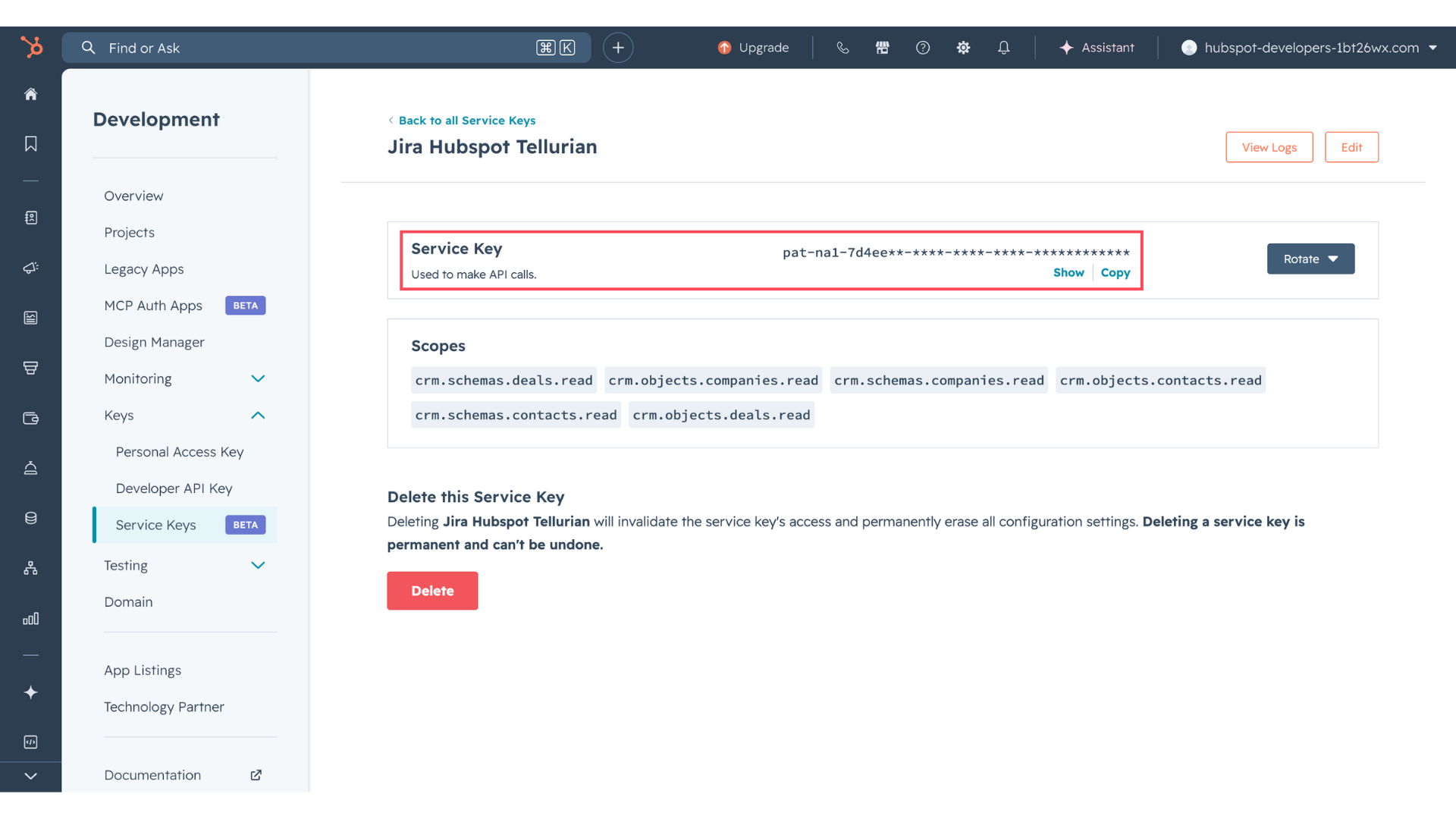Click the crm.schemas.contacts.read scope tag
Viewport: 1456px width, 819px height.
click(x=516, y=416)
